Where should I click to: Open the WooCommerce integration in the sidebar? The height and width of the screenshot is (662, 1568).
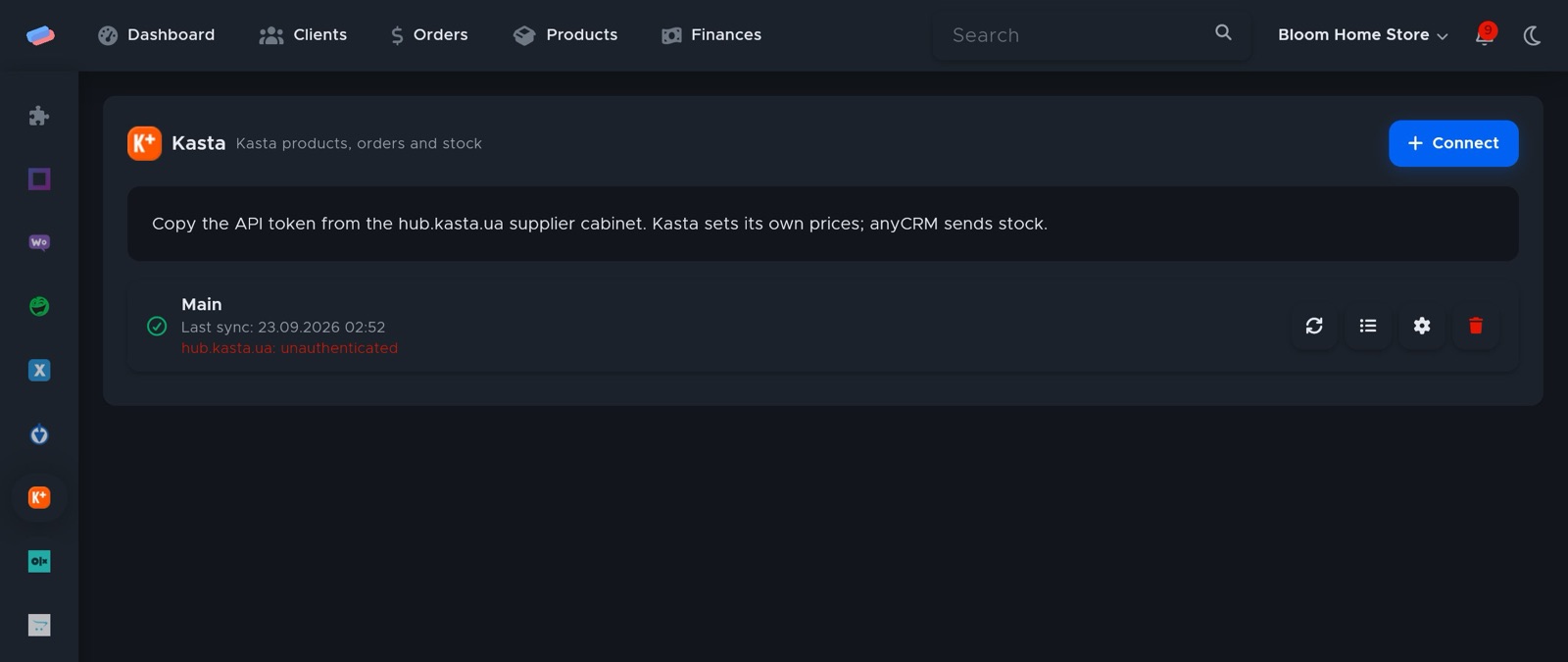tap(39, 242)
